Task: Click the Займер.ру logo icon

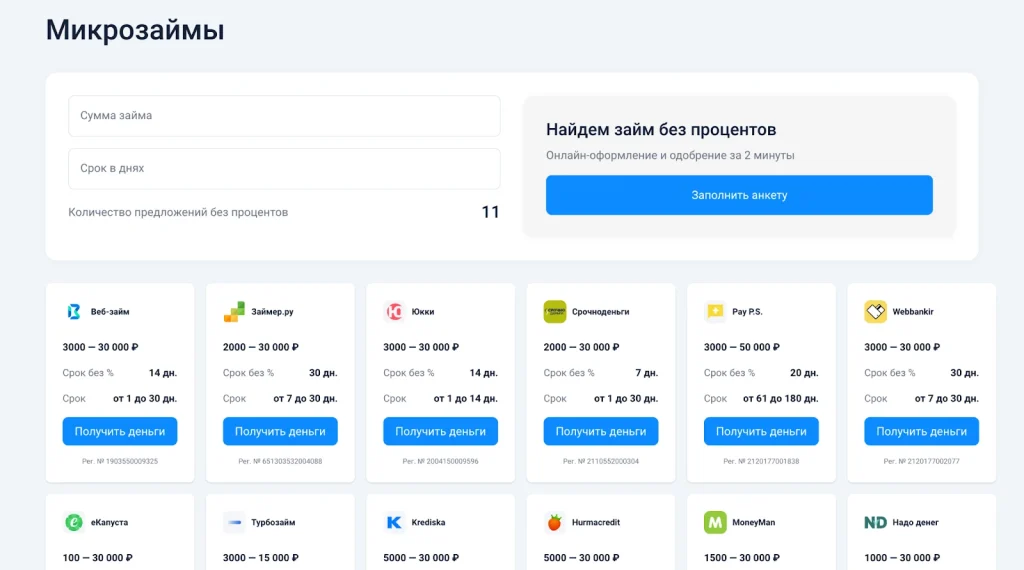Action: click(234, 311)
